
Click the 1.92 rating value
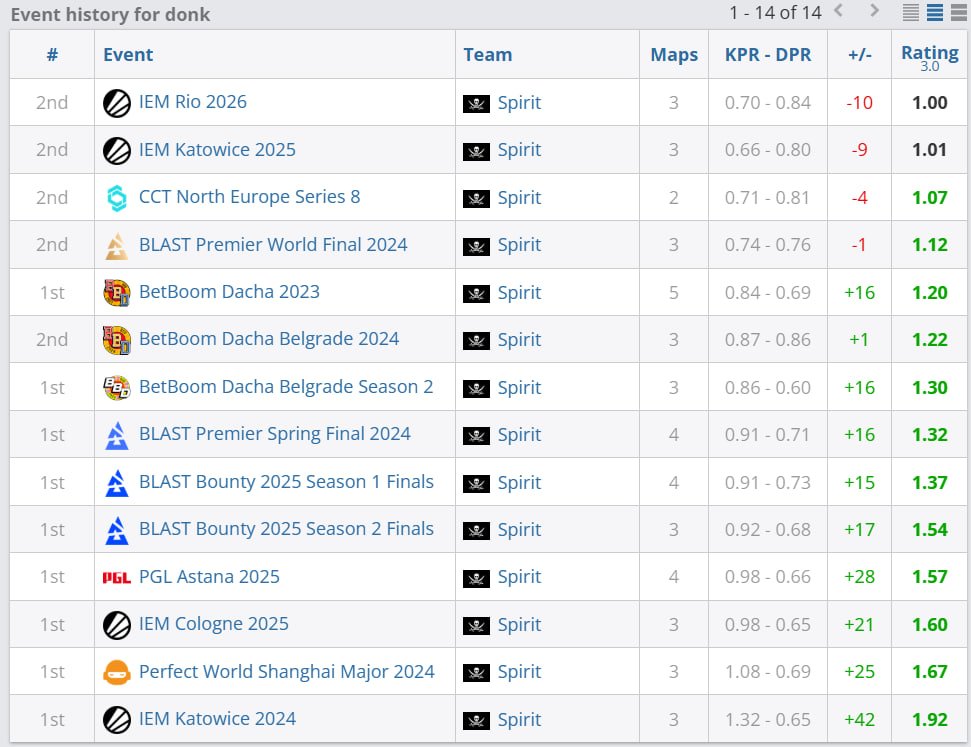click(x=930, y=720)
